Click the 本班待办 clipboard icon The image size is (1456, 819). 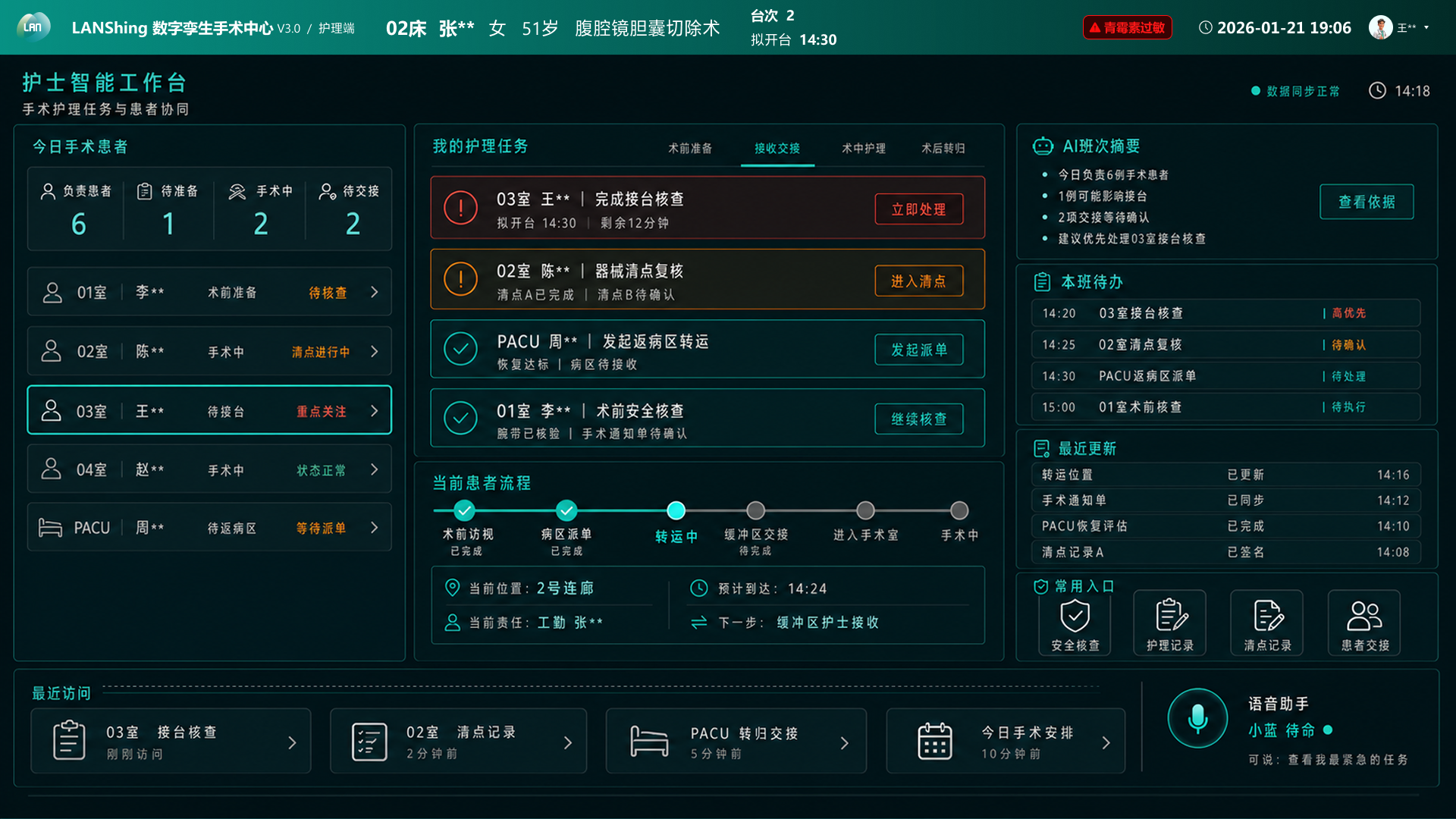pos(1042,282)
